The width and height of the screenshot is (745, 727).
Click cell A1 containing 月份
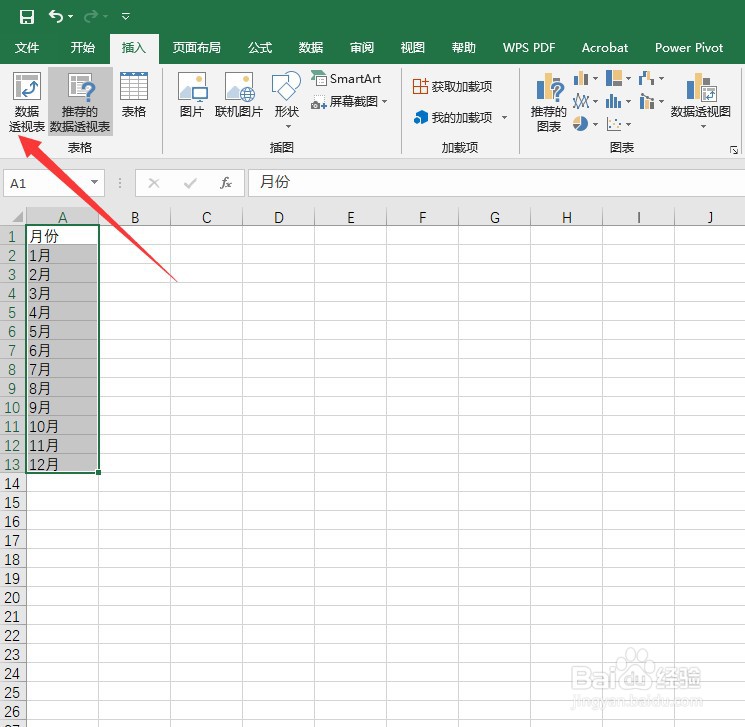click(62, 236)
